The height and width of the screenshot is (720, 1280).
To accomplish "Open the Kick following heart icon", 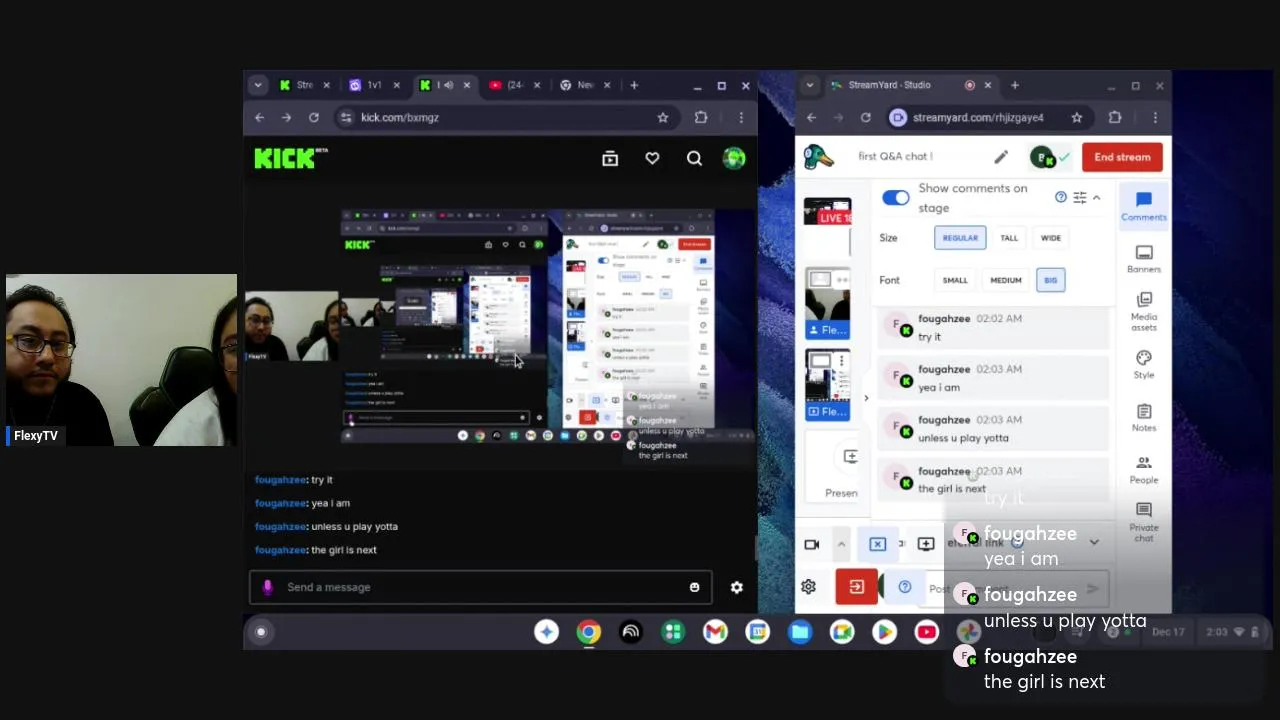I will (652, 158).
